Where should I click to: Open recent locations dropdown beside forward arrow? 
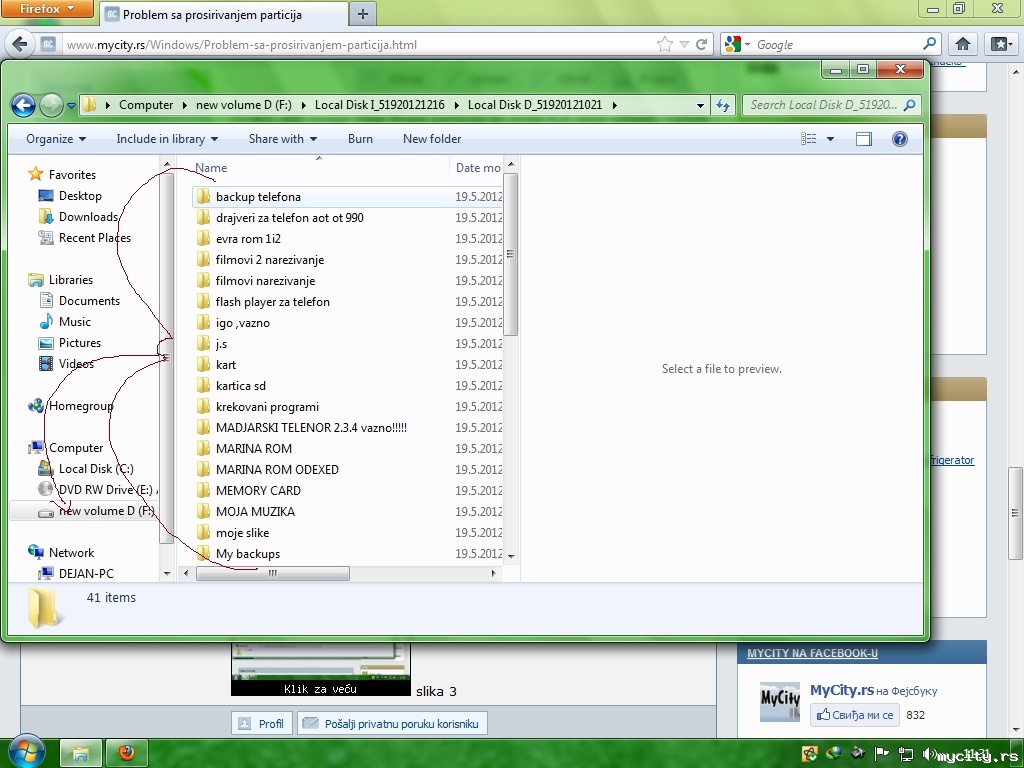click(71, 105)
